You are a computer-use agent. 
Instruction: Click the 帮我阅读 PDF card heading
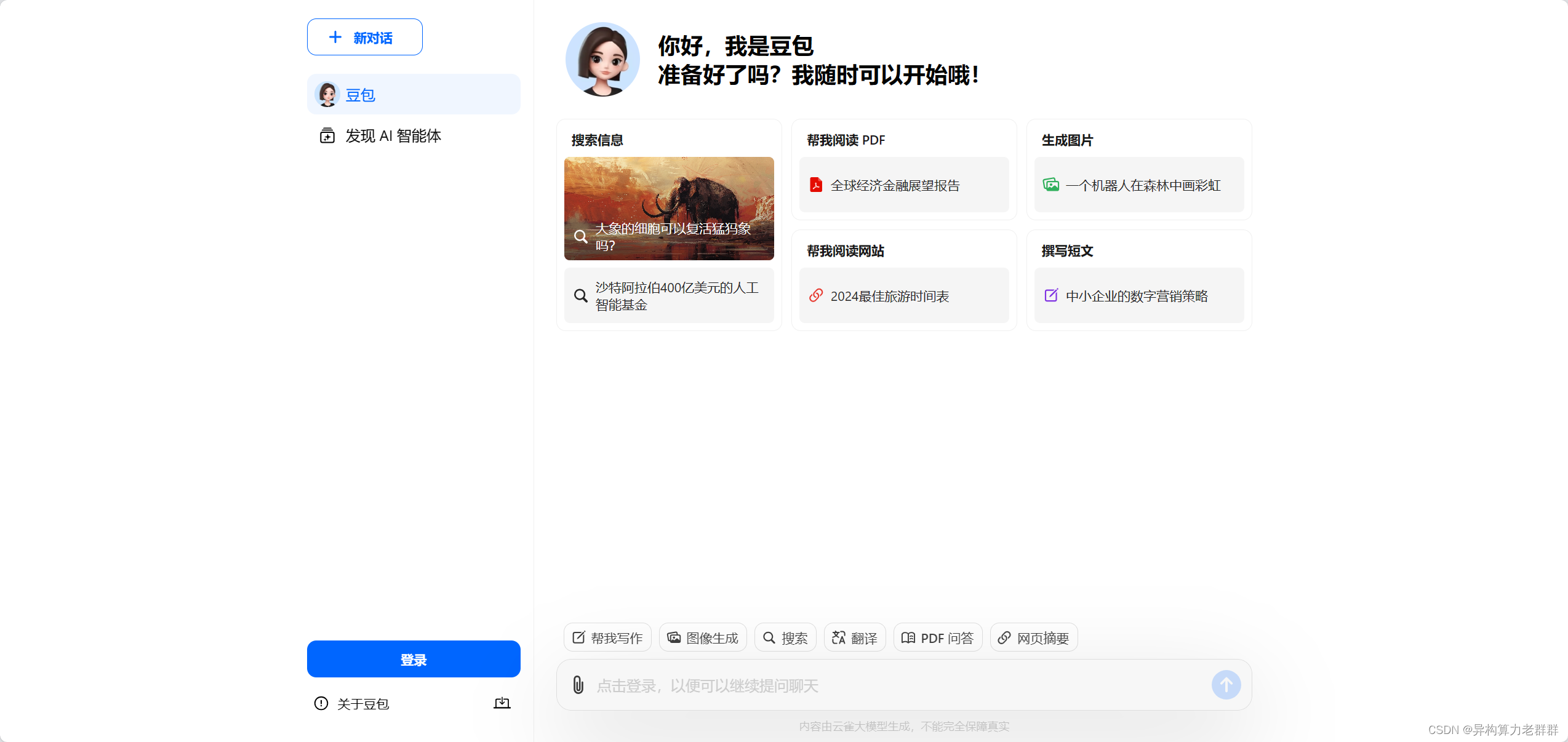tap(846, 140)
